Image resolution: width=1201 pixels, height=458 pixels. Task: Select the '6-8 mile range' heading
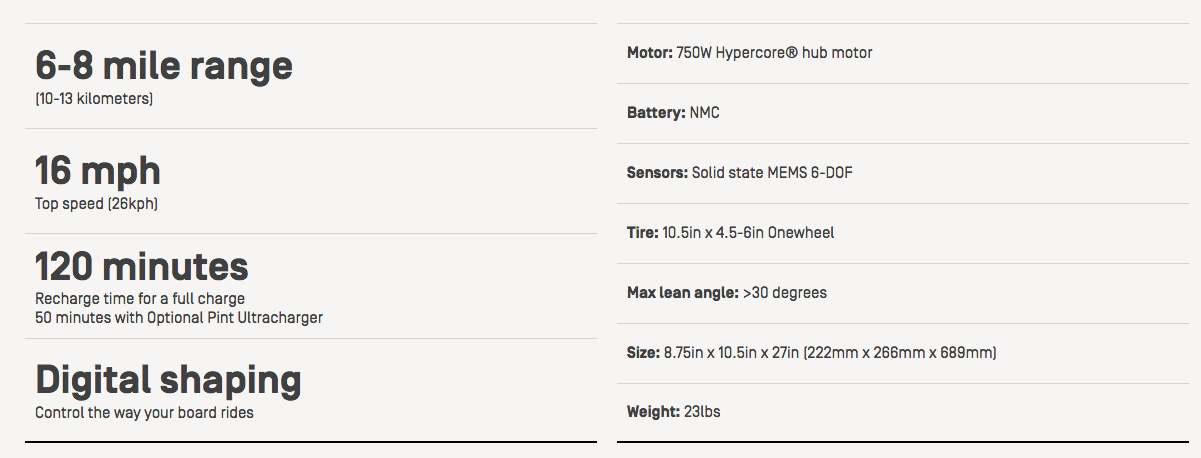coord(164,66)
